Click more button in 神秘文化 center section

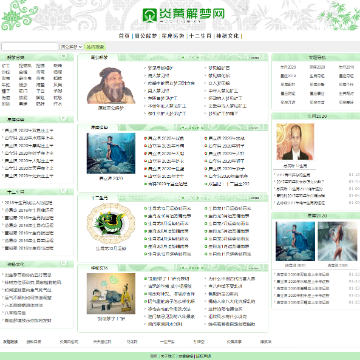(255, 268)
